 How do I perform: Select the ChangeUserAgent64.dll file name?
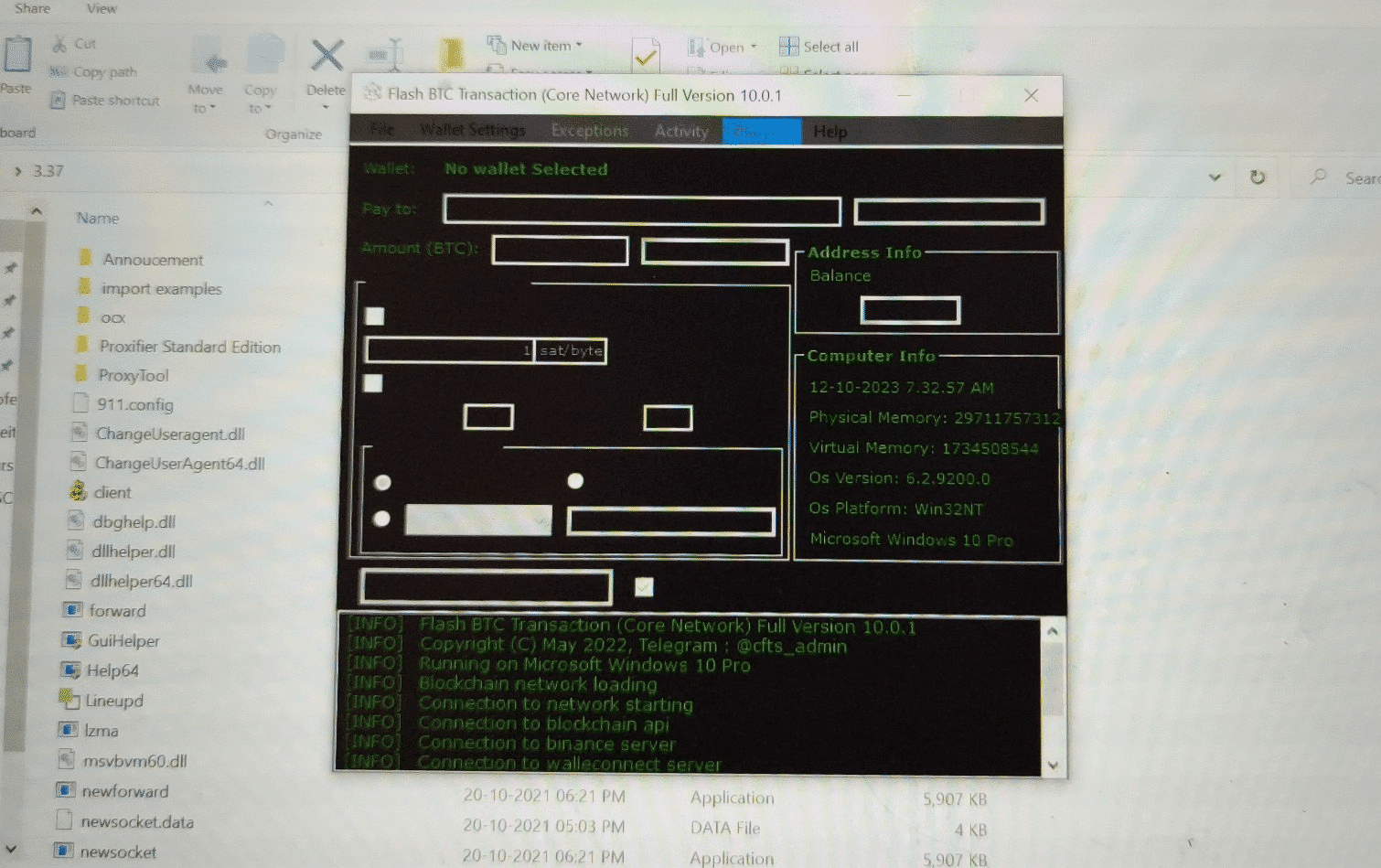click(x=180, y=463)
